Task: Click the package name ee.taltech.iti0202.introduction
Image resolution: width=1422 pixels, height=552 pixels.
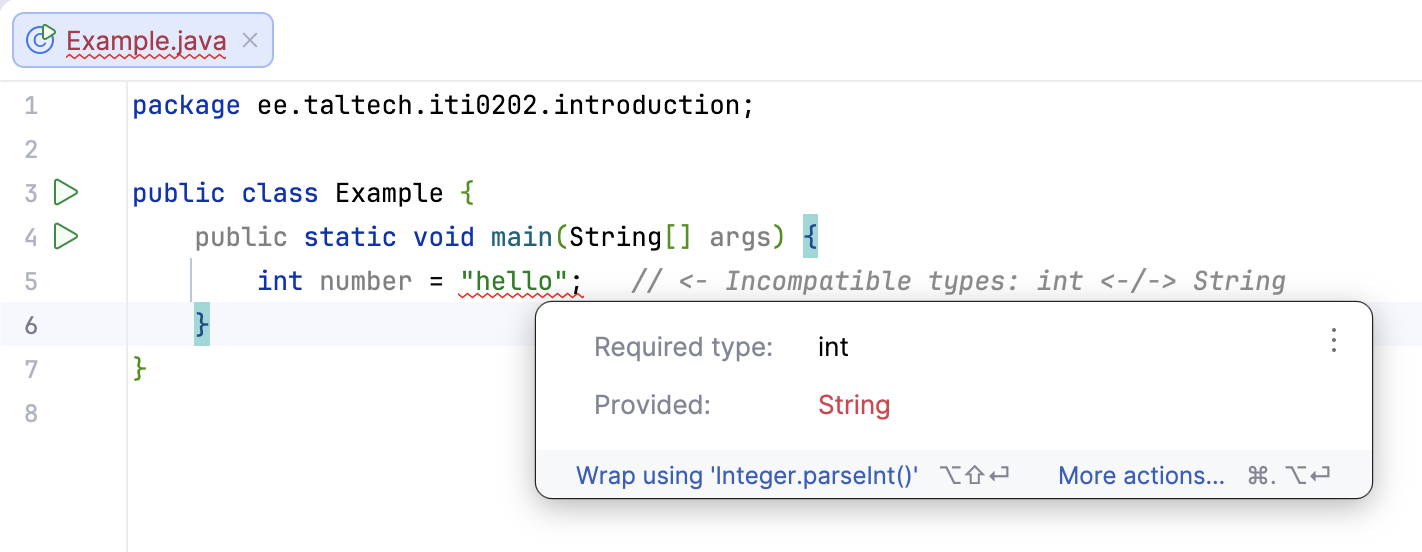Action: click(497, 105)
